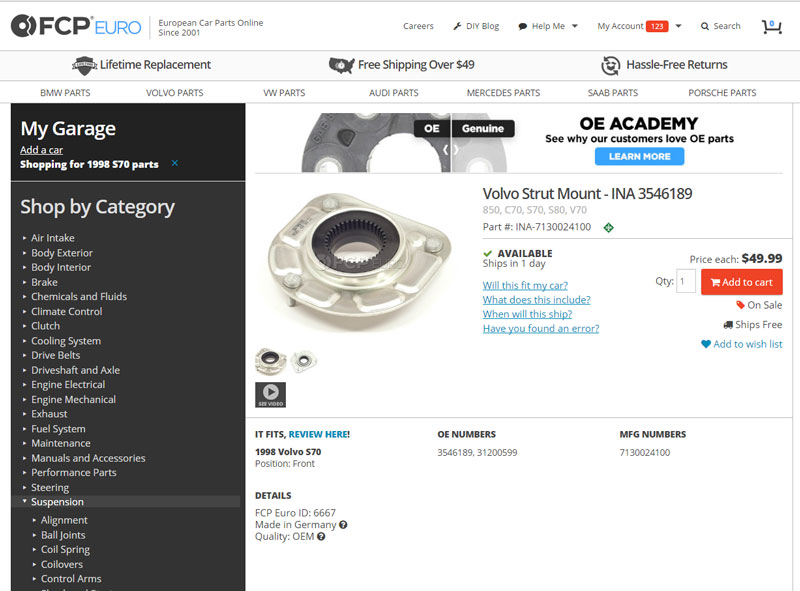
Task: Open the Porsche Parts tab
Action: click(722, 93)
